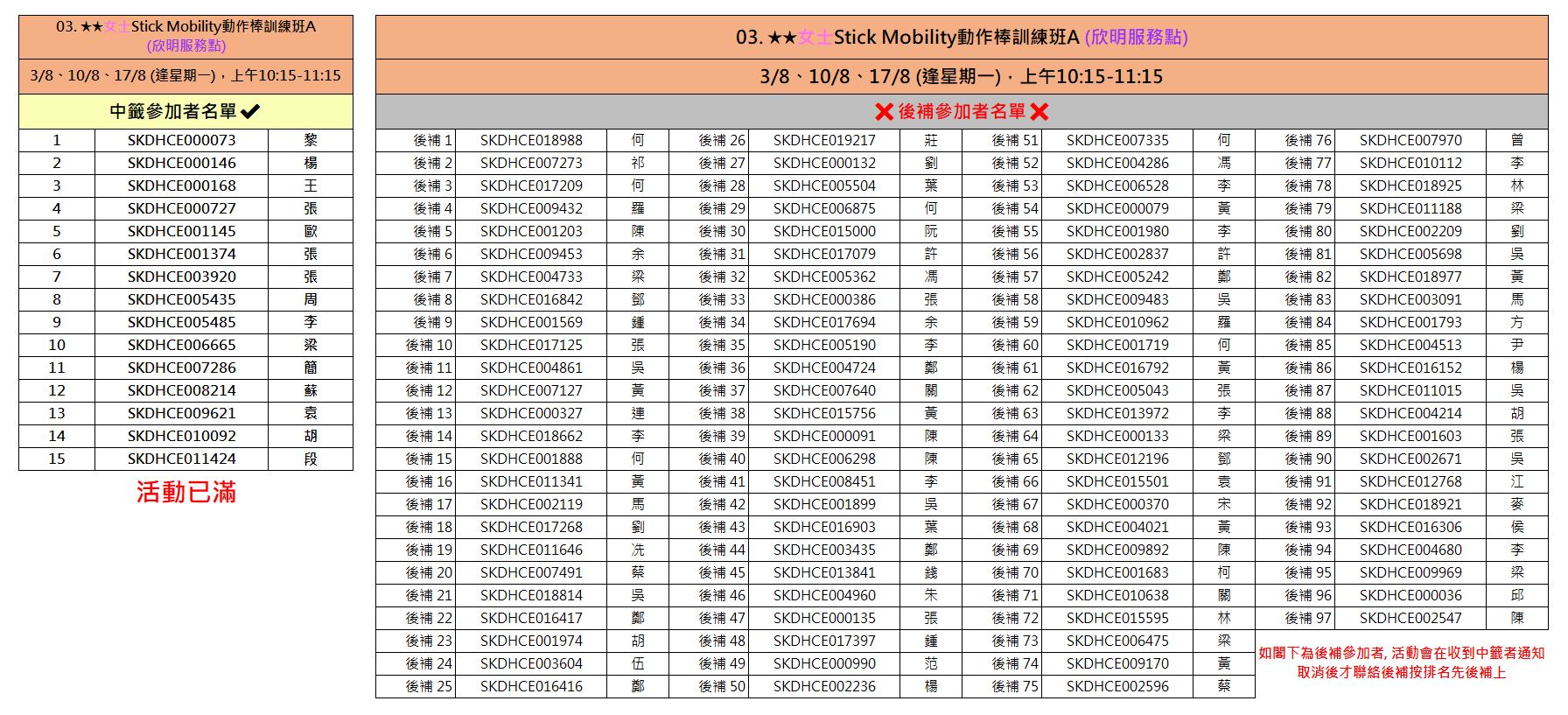1568x715 pixels.
Task: Click waiting-list ID SKDHCE000079
Action: tap(1117, 208)
